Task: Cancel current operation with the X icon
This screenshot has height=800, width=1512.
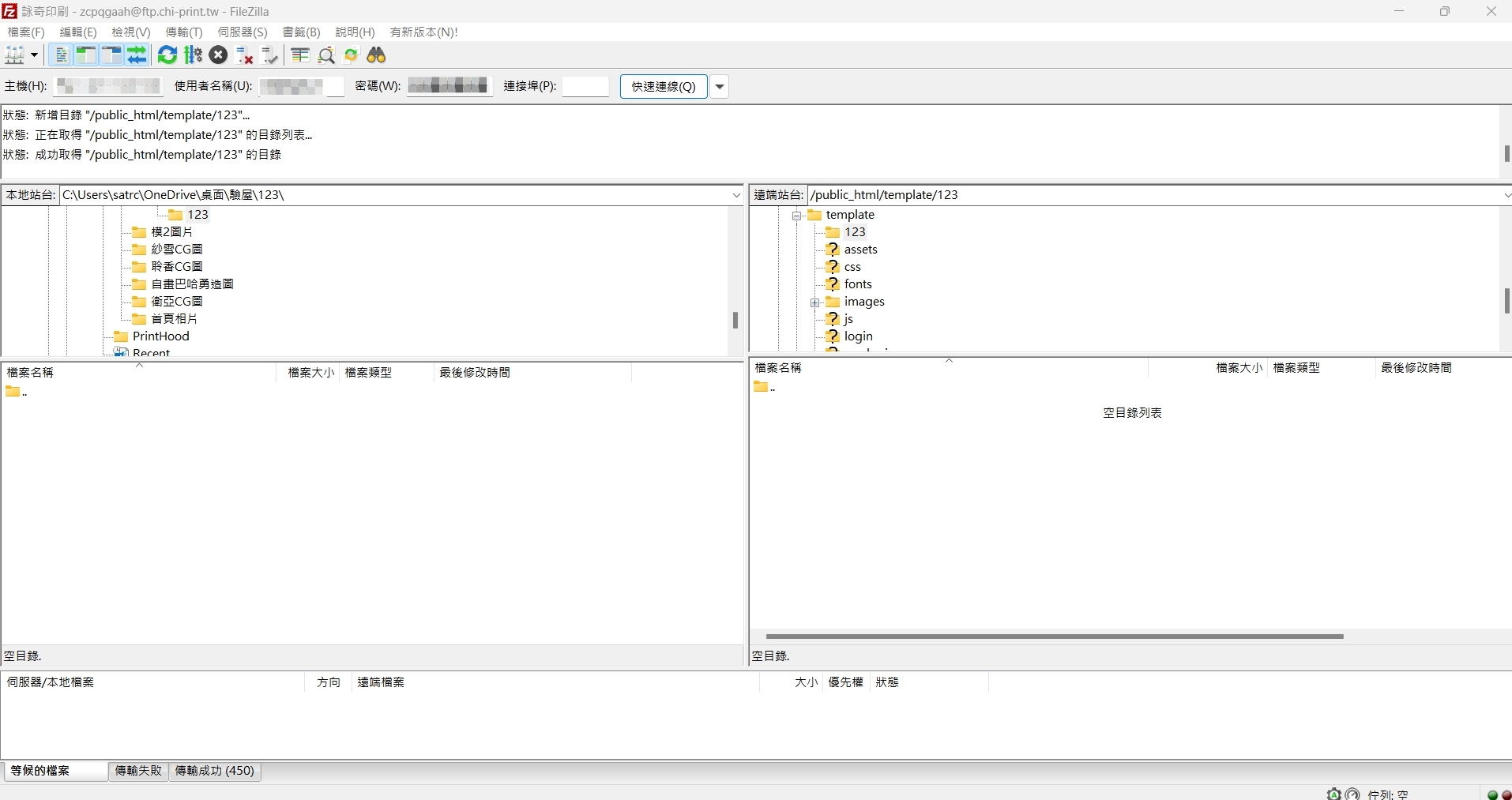Action: (219, 55)
